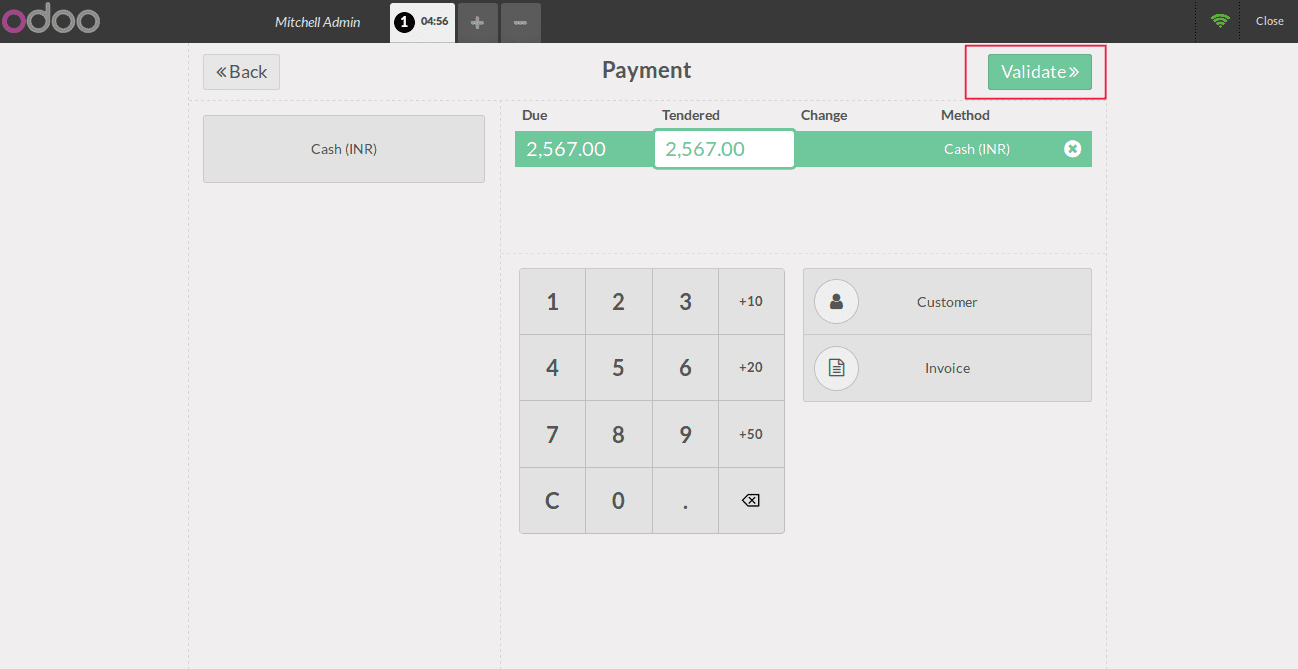Check the wifi connection status icon
The image size is (1298, 669).
tap(1219, 20)
